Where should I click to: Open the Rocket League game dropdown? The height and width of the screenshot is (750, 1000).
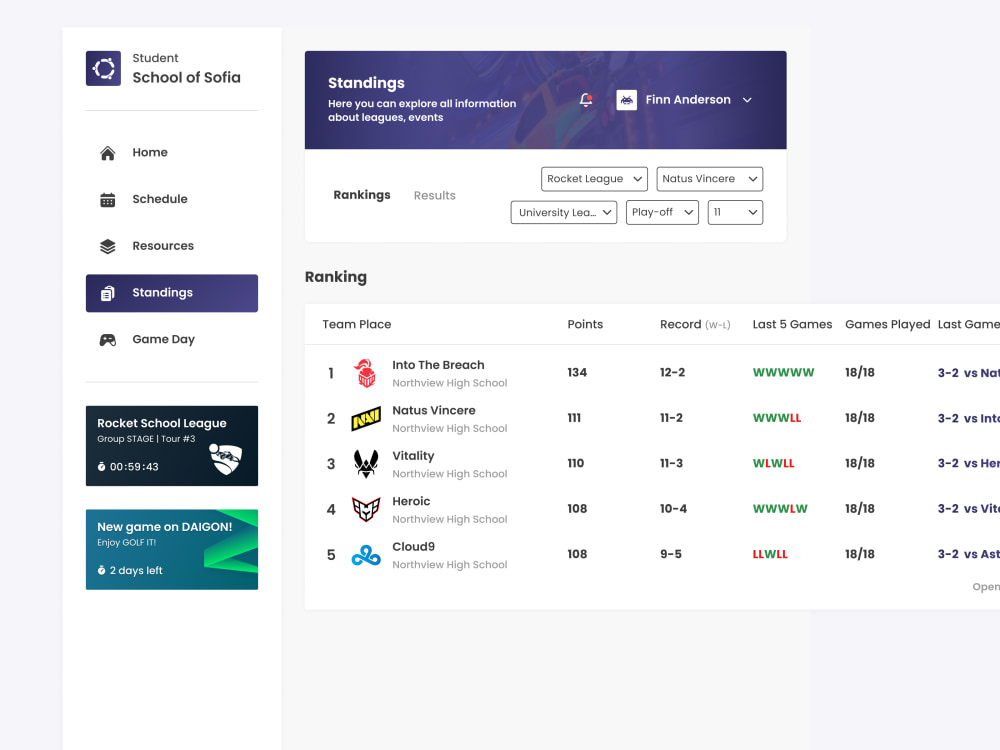(x=594, y=178)
